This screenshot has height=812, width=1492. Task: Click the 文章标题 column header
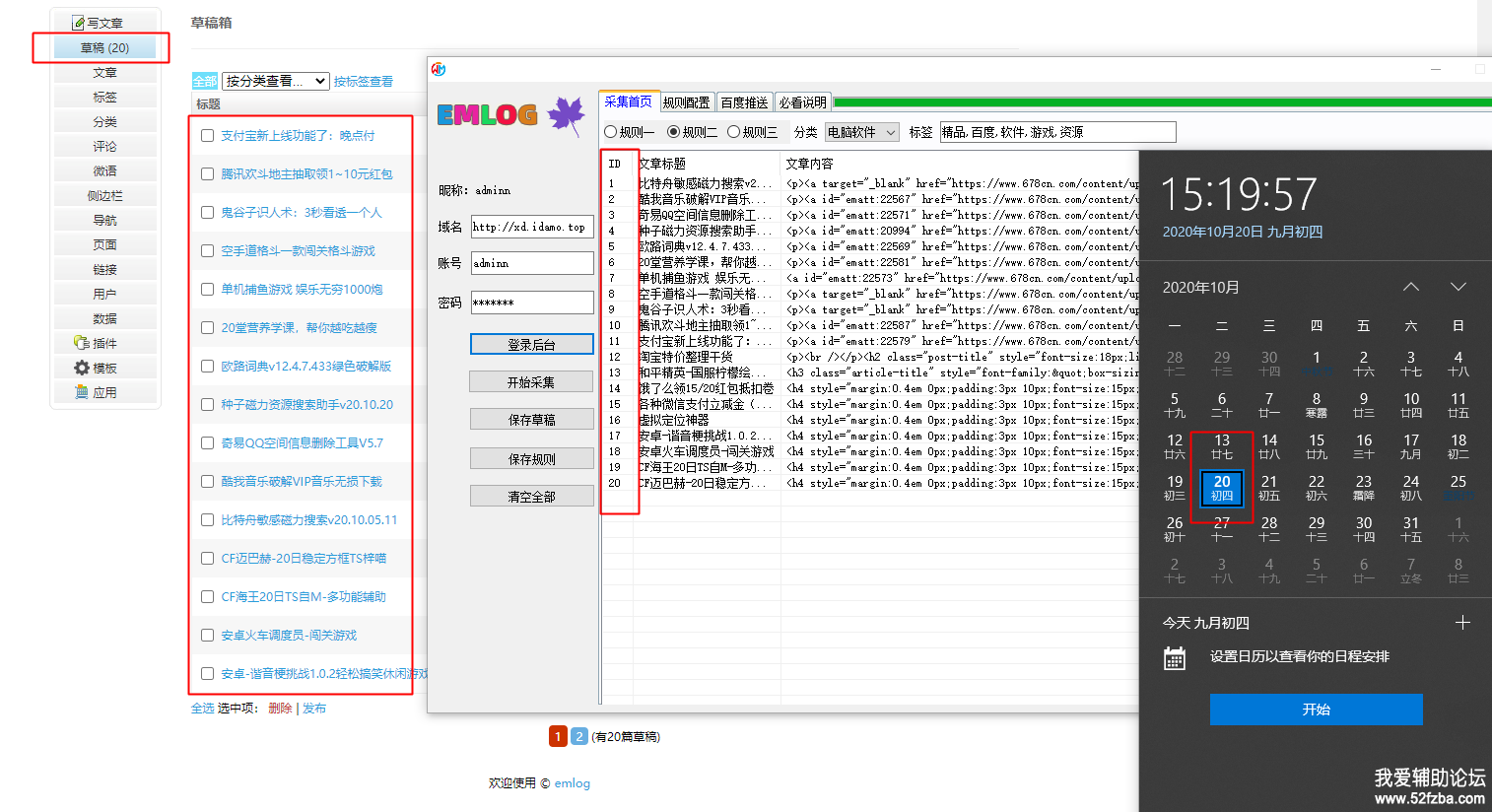click(x=708, y=164)
